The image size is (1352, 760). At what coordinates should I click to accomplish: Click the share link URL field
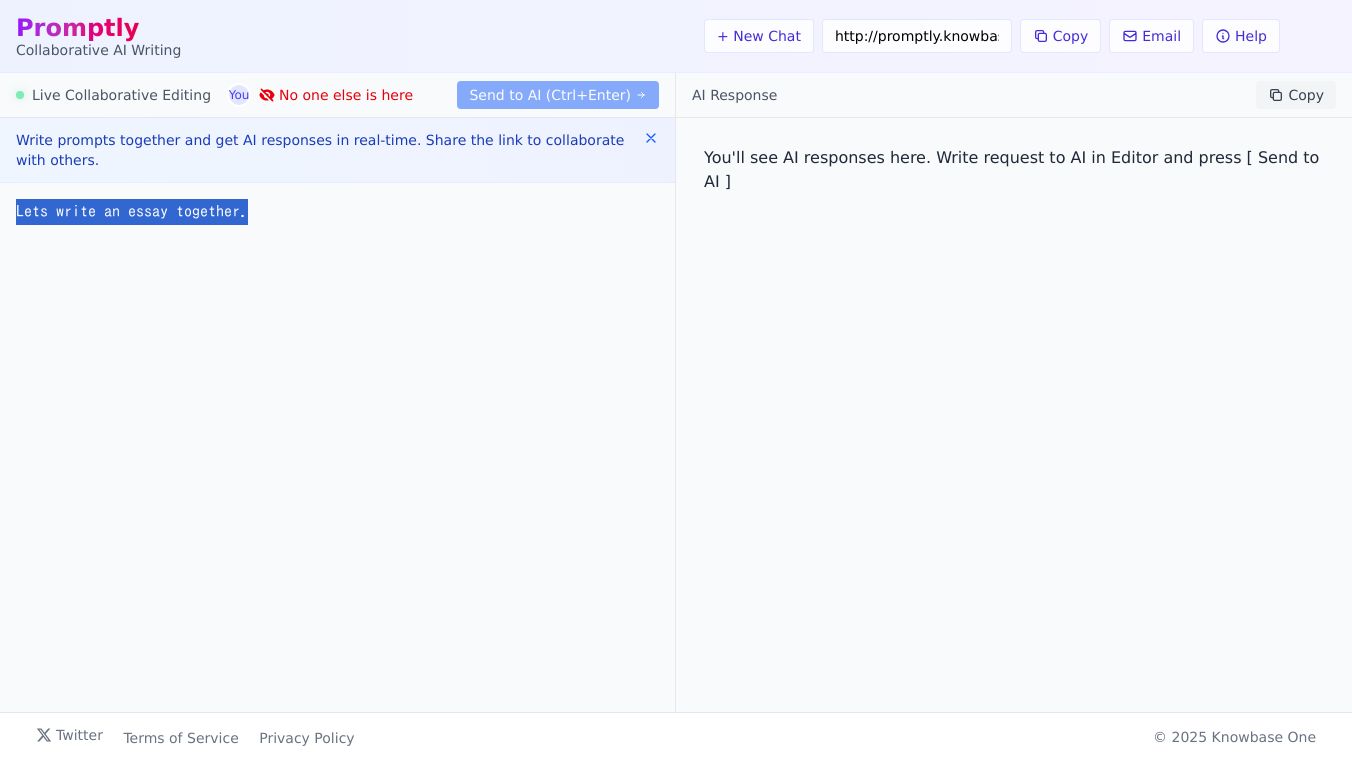click(916, 36)
